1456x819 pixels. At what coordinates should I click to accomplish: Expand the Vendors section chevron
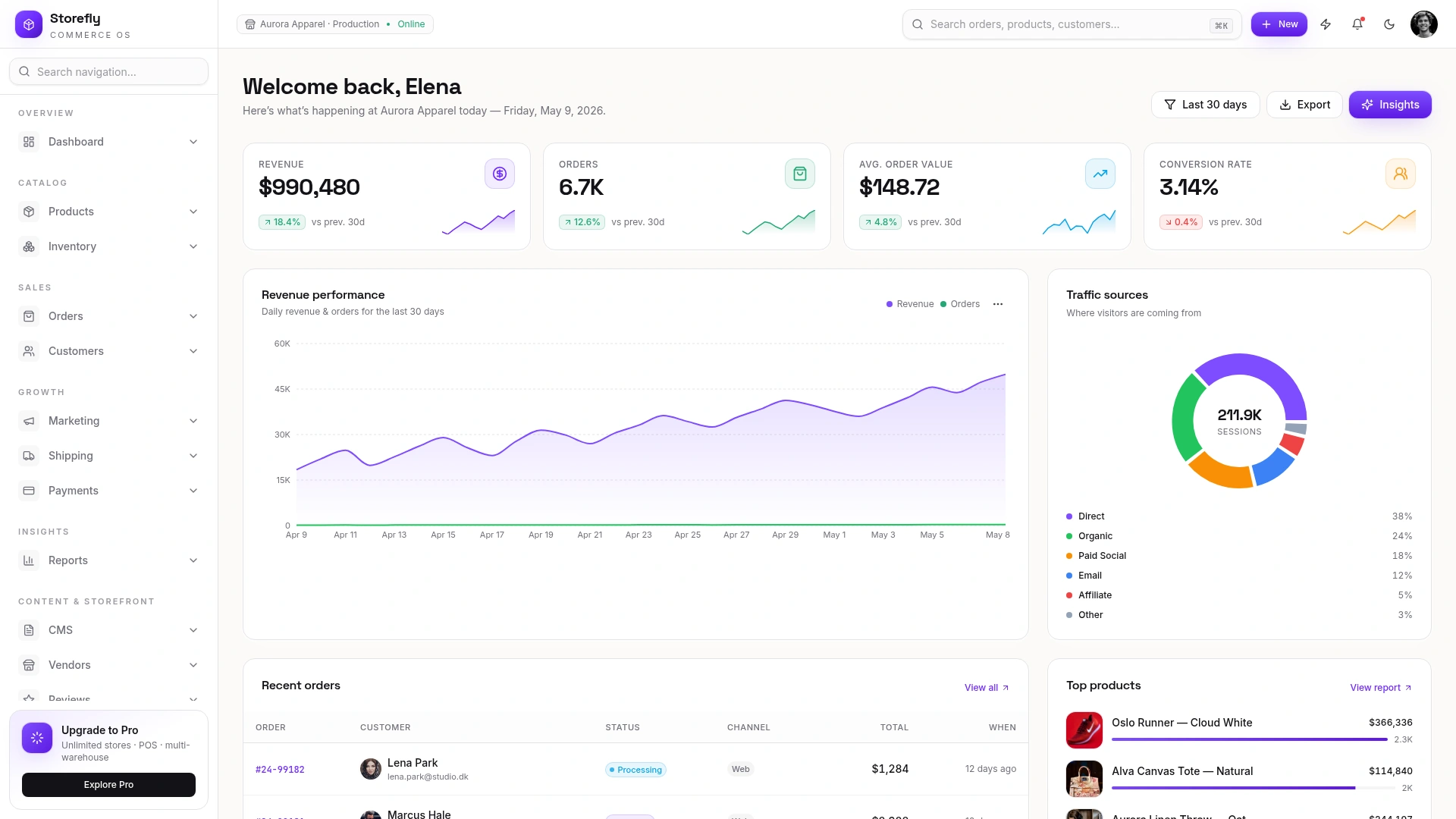pyautogui.click(x=193, y=665)
